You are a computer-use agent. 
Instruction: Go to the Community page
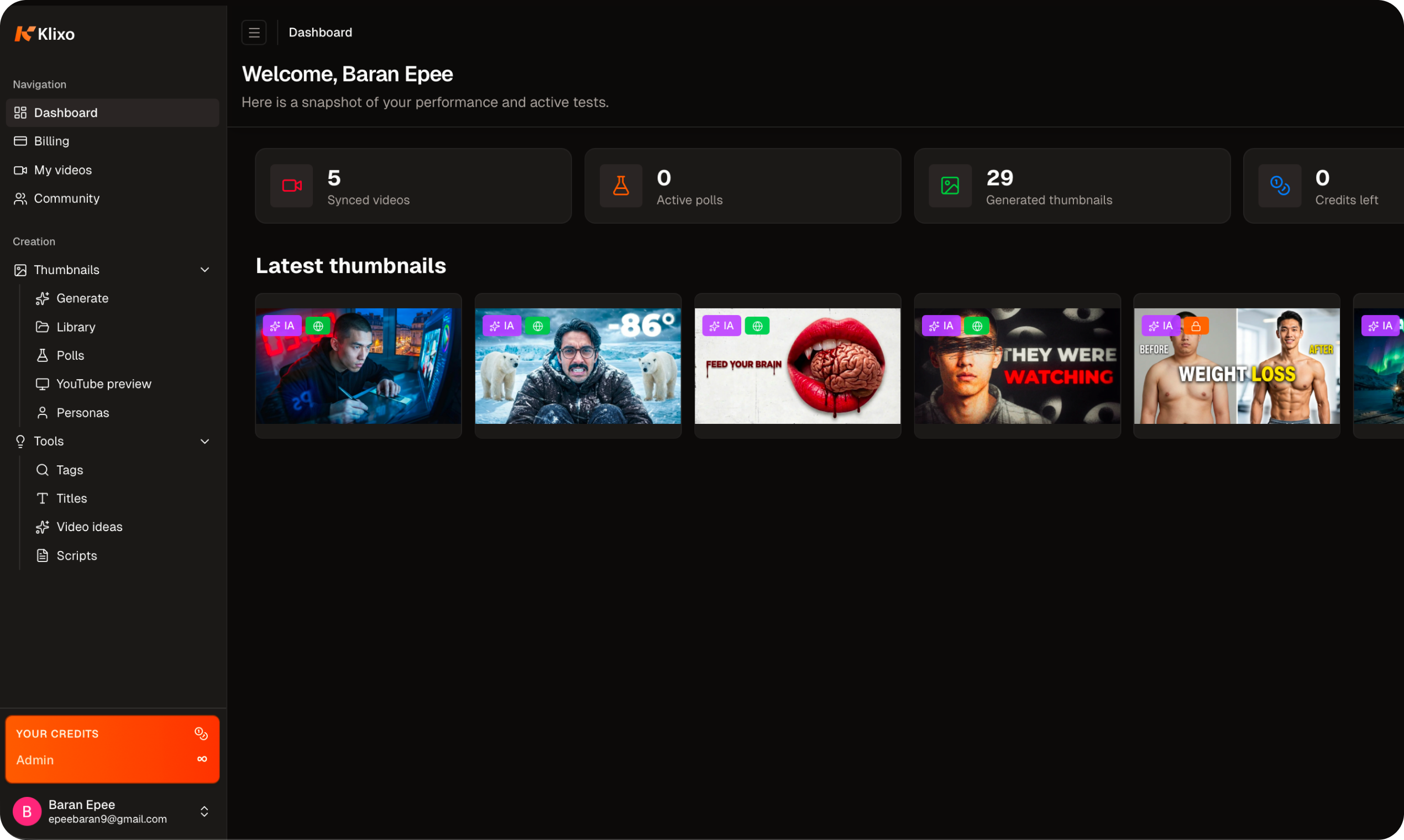[x=66, y=199]
